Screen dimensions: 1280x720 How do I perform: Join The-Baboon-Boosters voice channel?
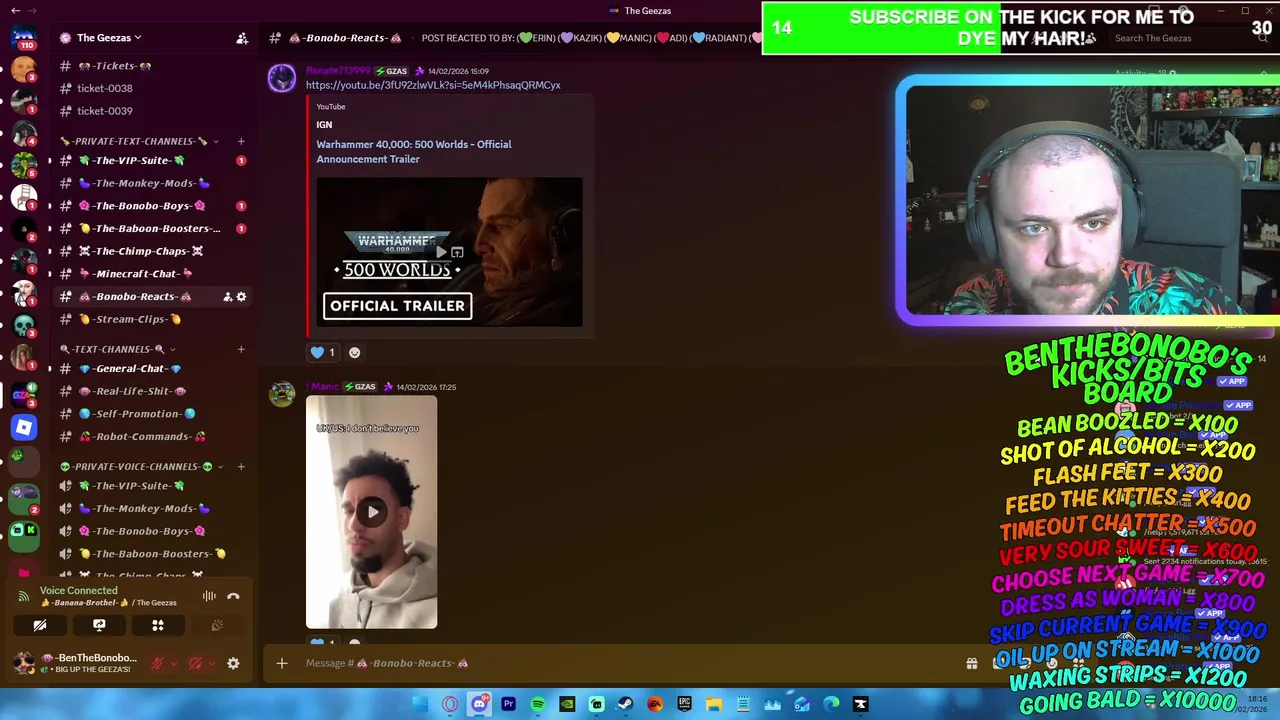tap(152, 554)
